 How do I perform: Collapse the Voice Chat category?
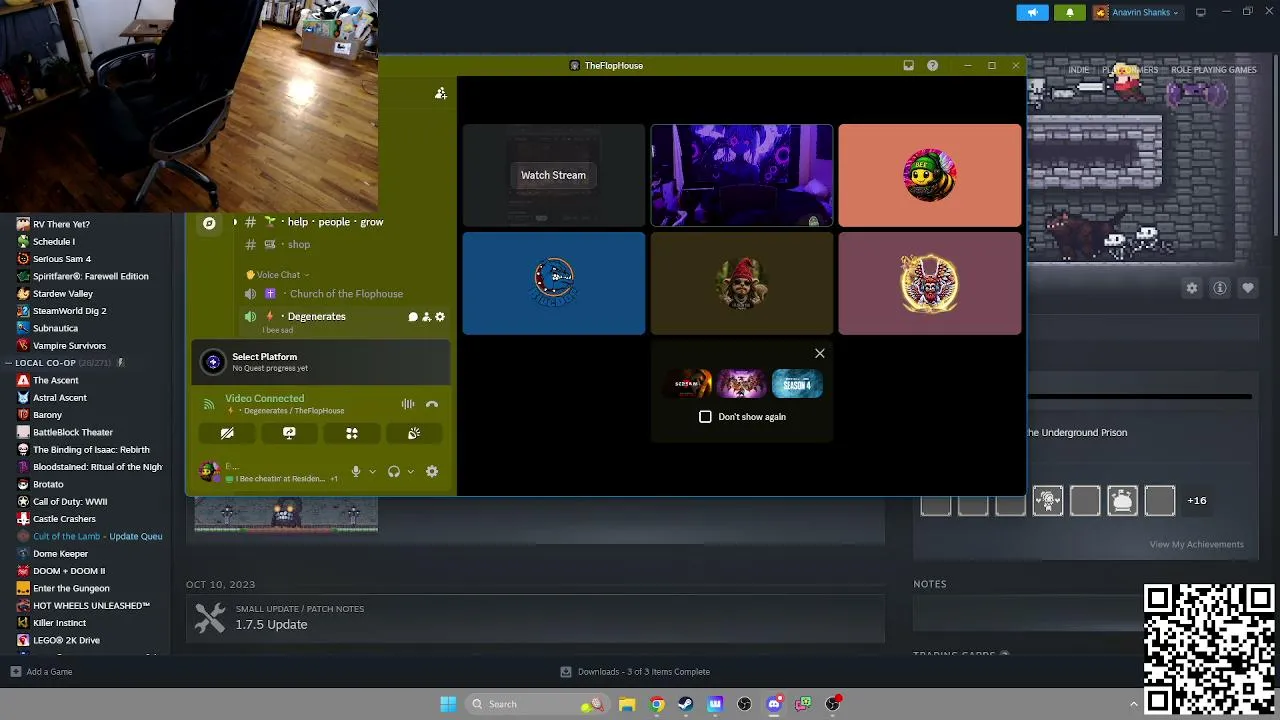278,275
